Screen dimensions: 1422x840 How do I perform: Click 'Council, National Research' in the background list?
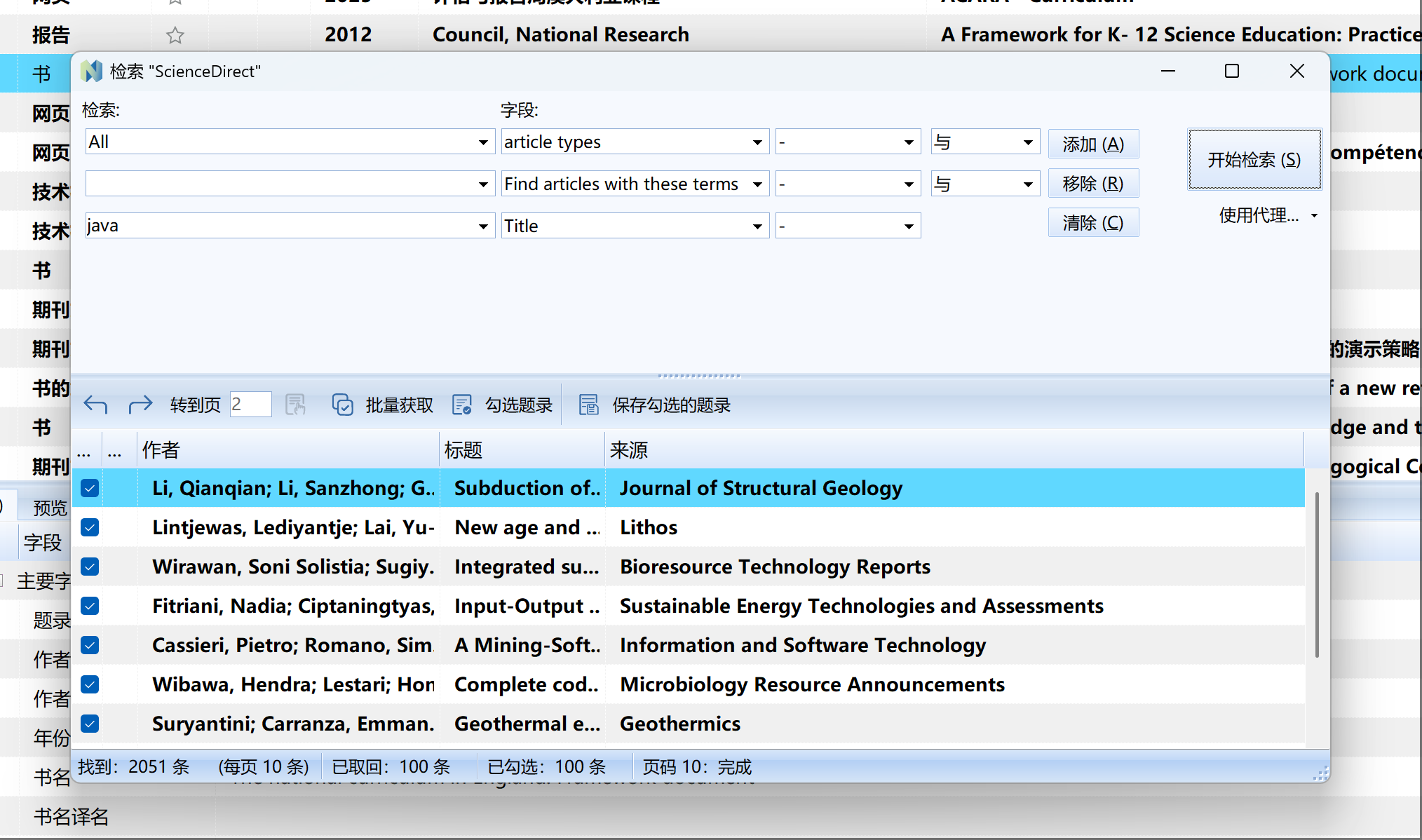561,34
